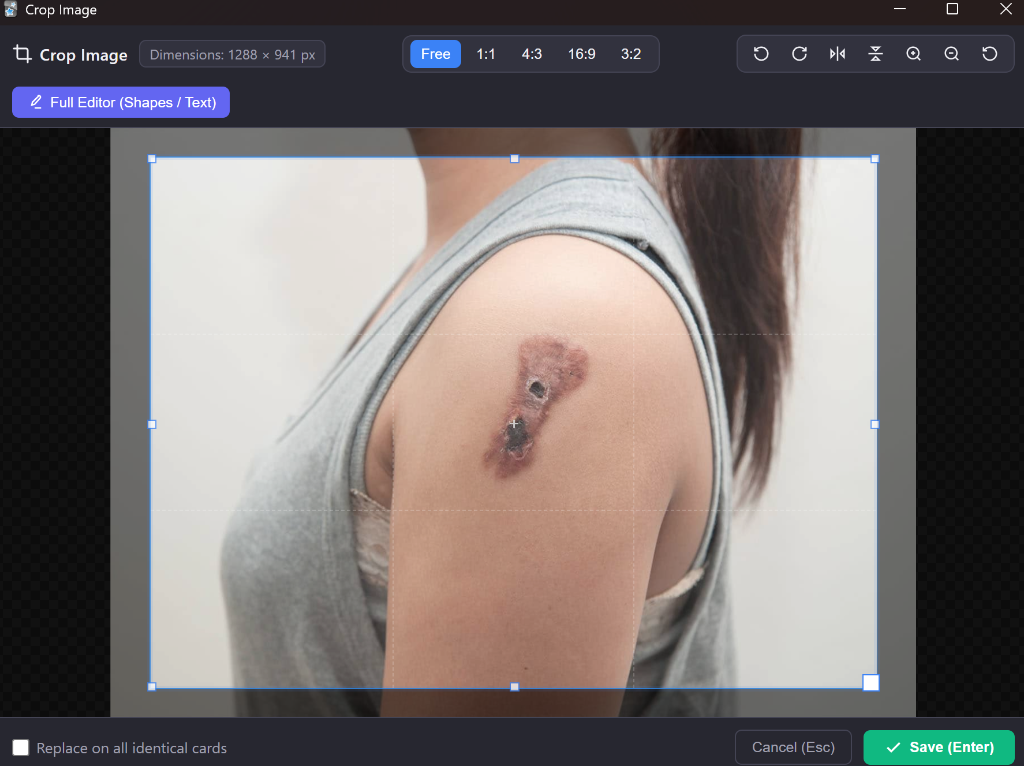Check Replace on all identical cards
The width and height of the screenshot is (1024, 766).
click(21, 748)
